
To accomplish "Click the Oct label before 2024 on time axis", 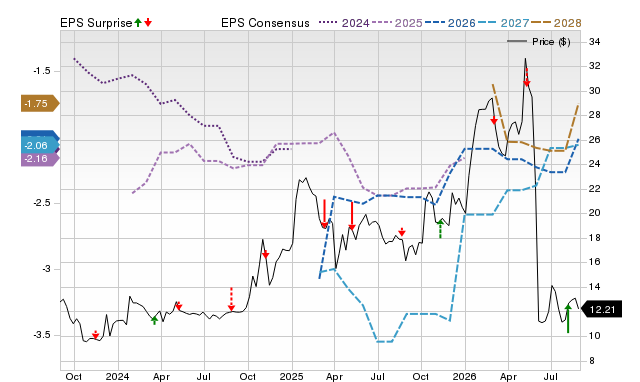I will click(74, 377).
